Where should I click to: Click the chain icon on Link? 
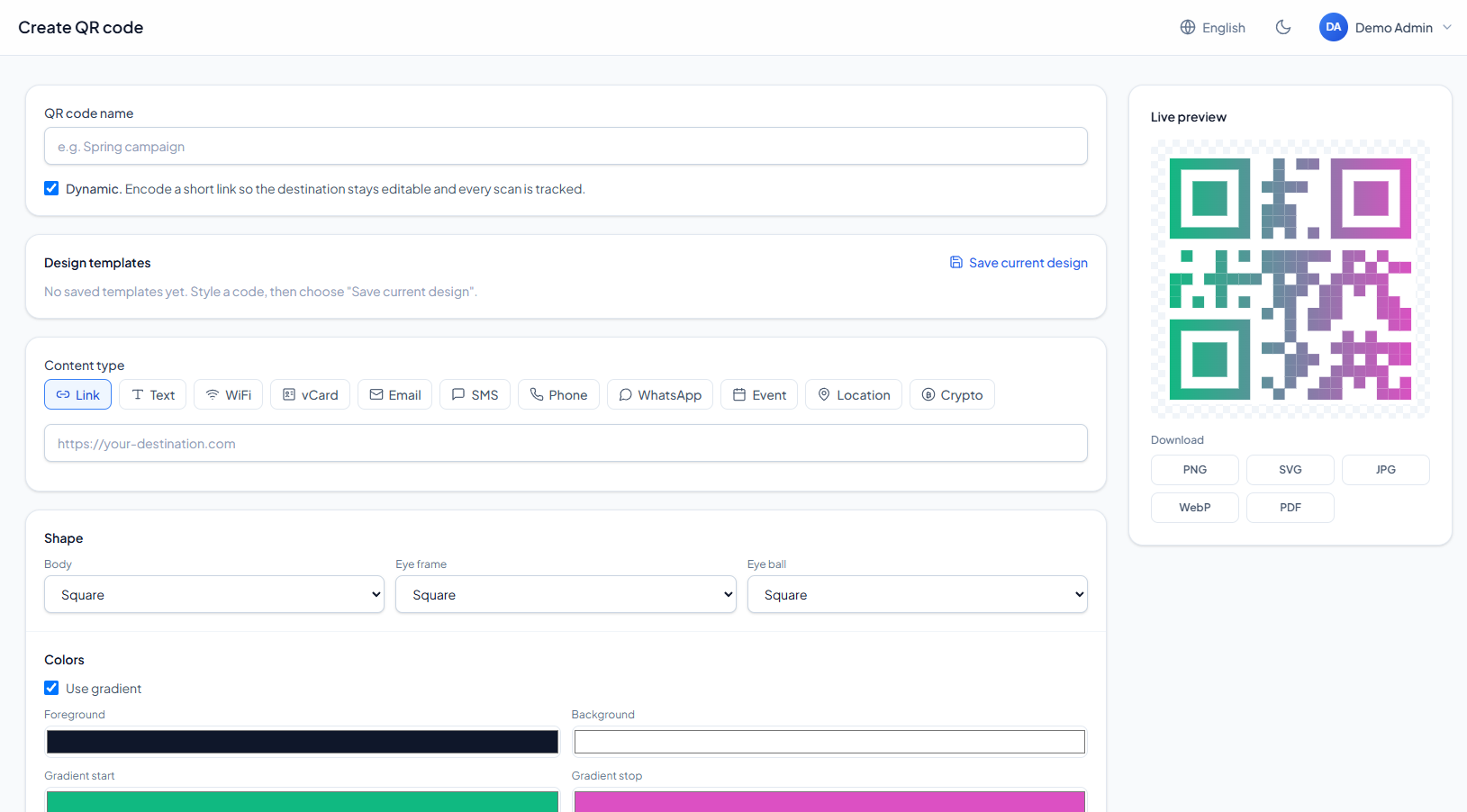pos(63,395)
